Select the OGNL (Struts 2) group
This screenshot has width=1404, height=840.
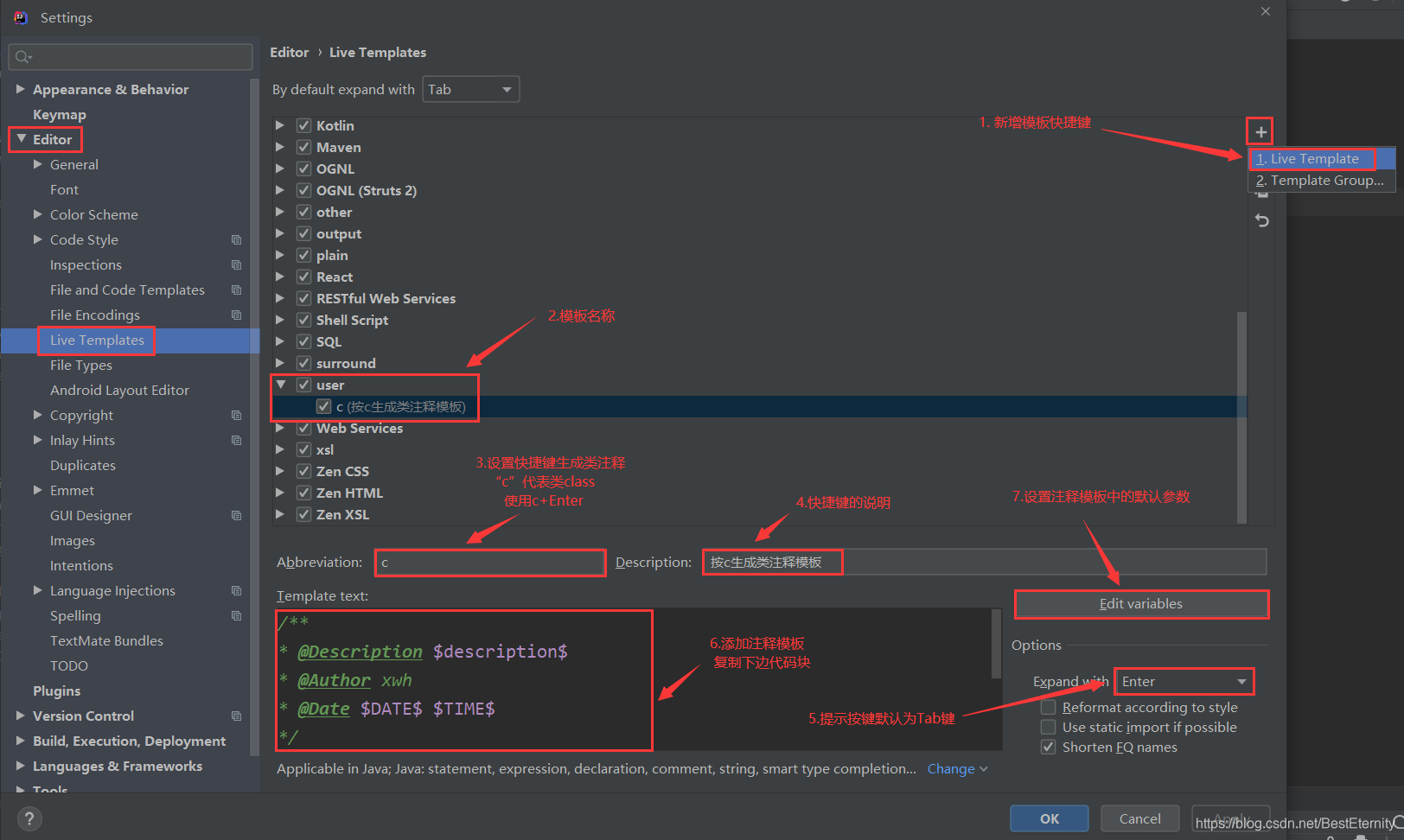point(367,190)
